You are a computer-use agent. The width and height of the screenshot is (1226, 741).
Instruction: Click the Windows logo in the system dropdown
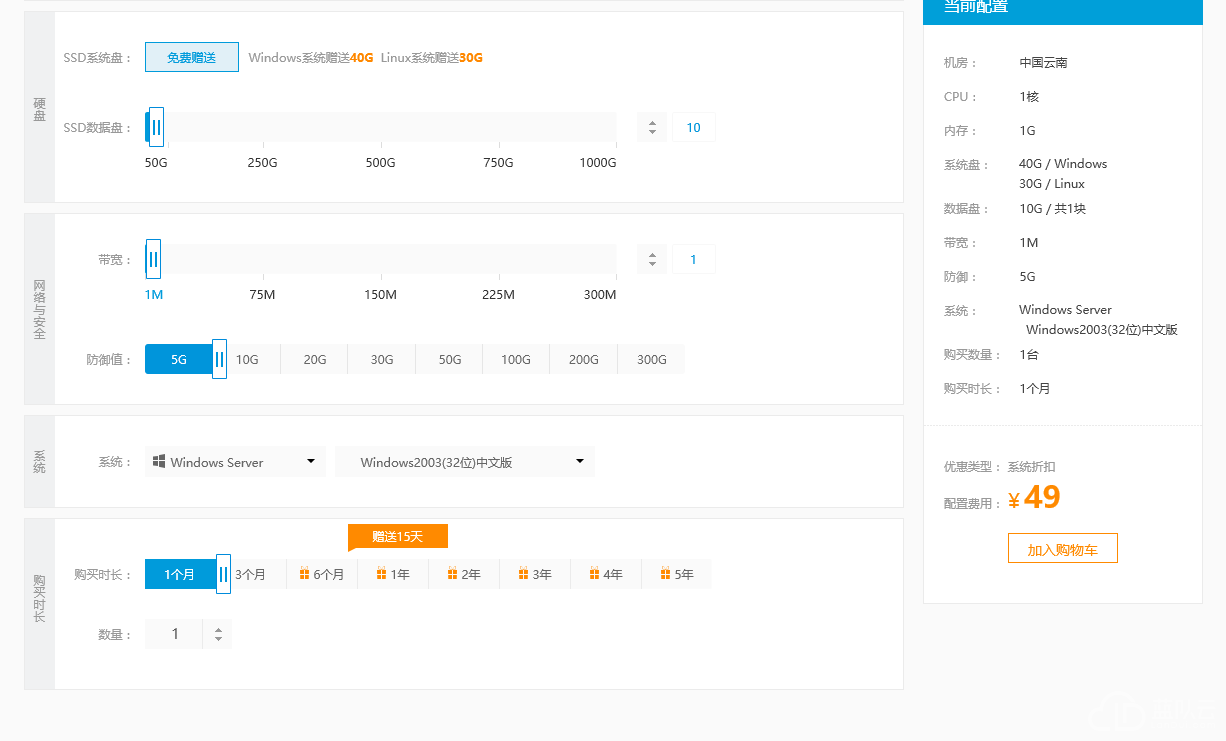159,462
